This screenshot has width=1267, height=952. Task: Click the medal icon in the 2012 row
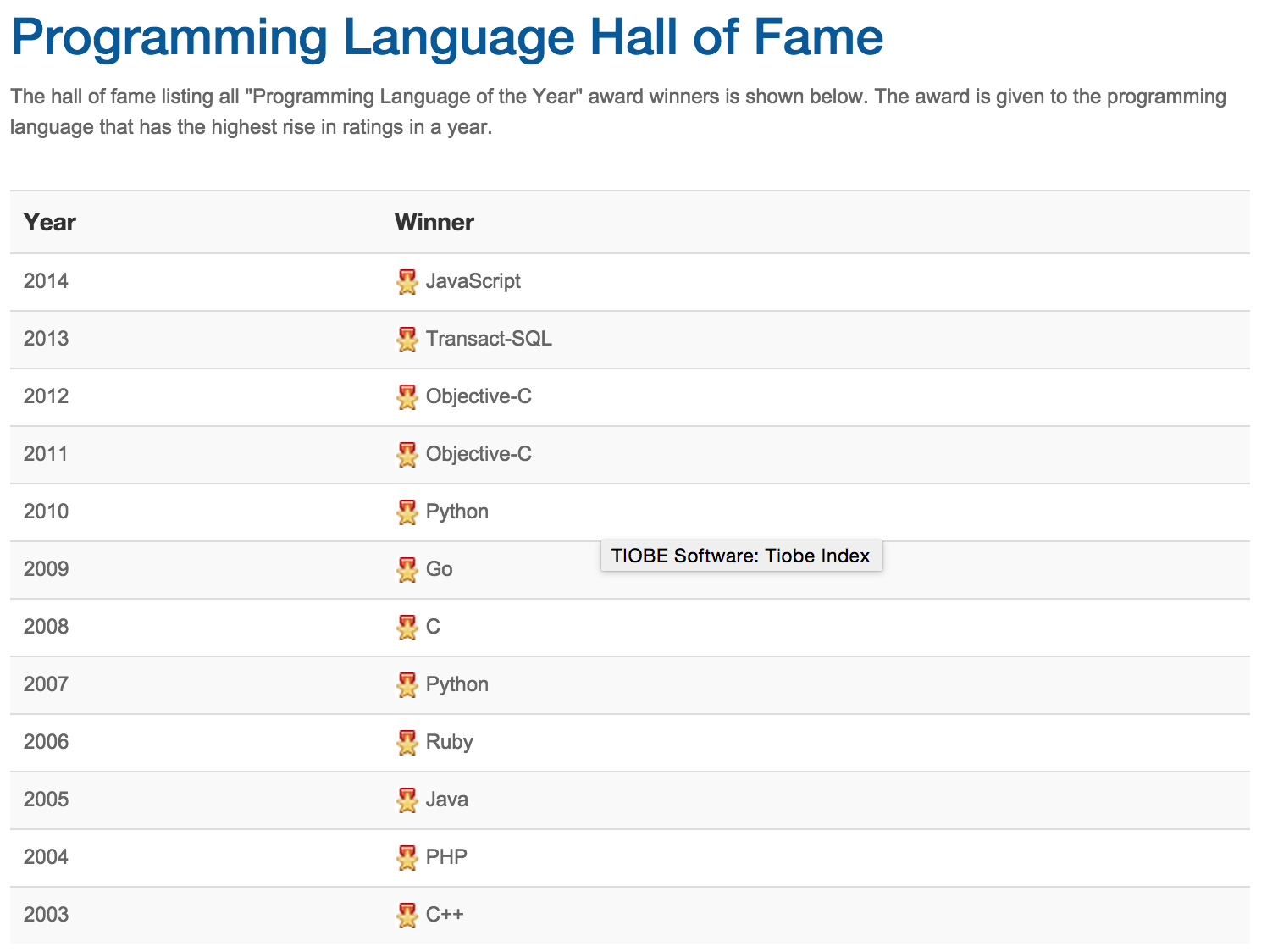point(407,397)
